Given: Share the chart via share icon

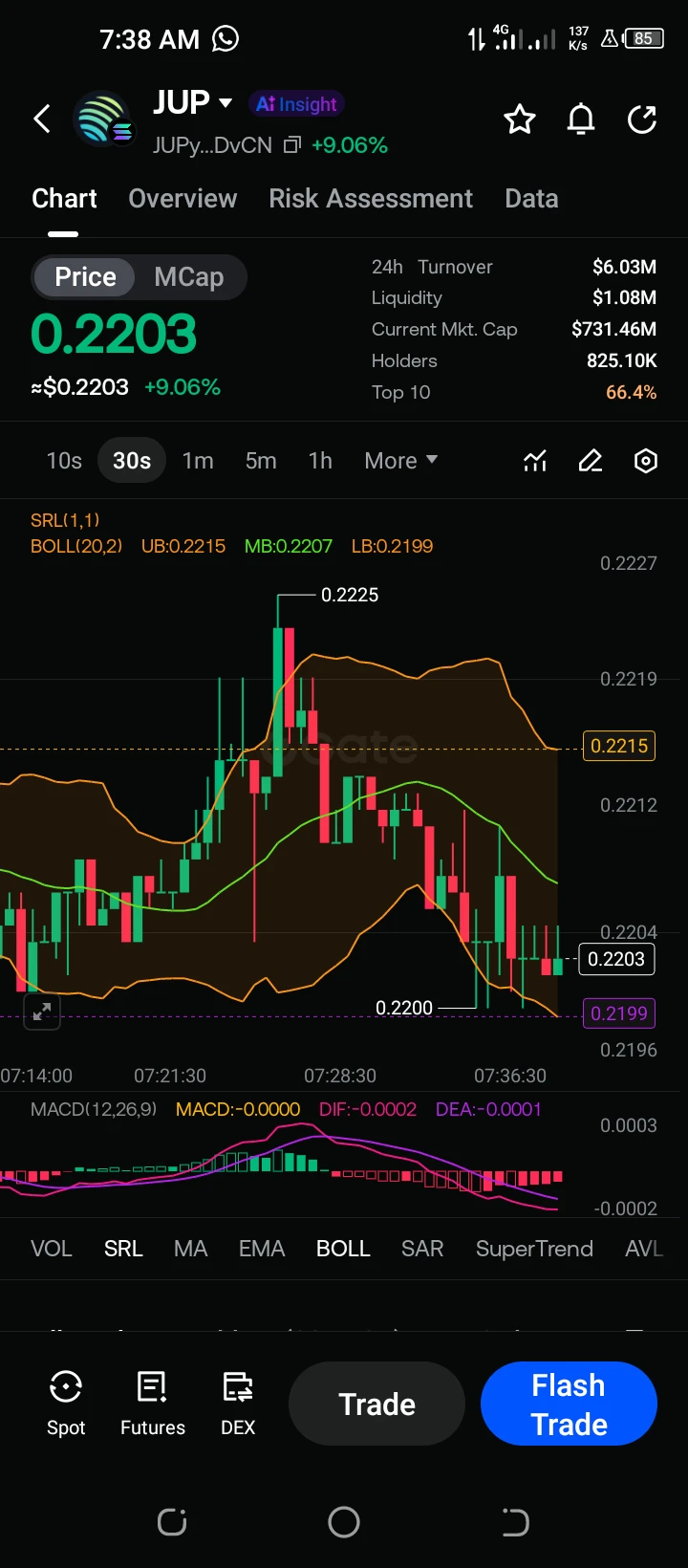Looking at the screenshot, I should coord(642,120).
